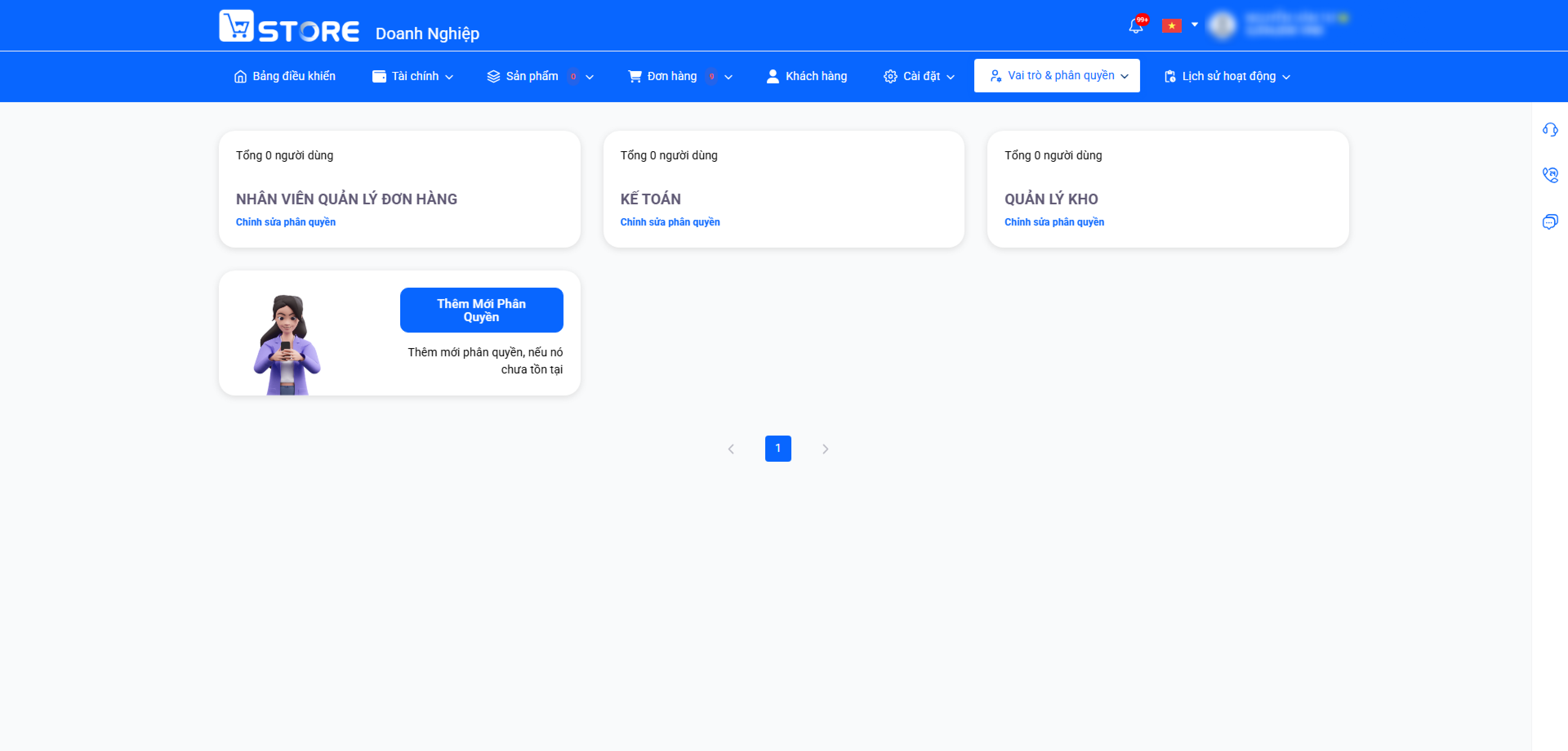Expand the Sản phẩm dropdown menu

point(540,77)
